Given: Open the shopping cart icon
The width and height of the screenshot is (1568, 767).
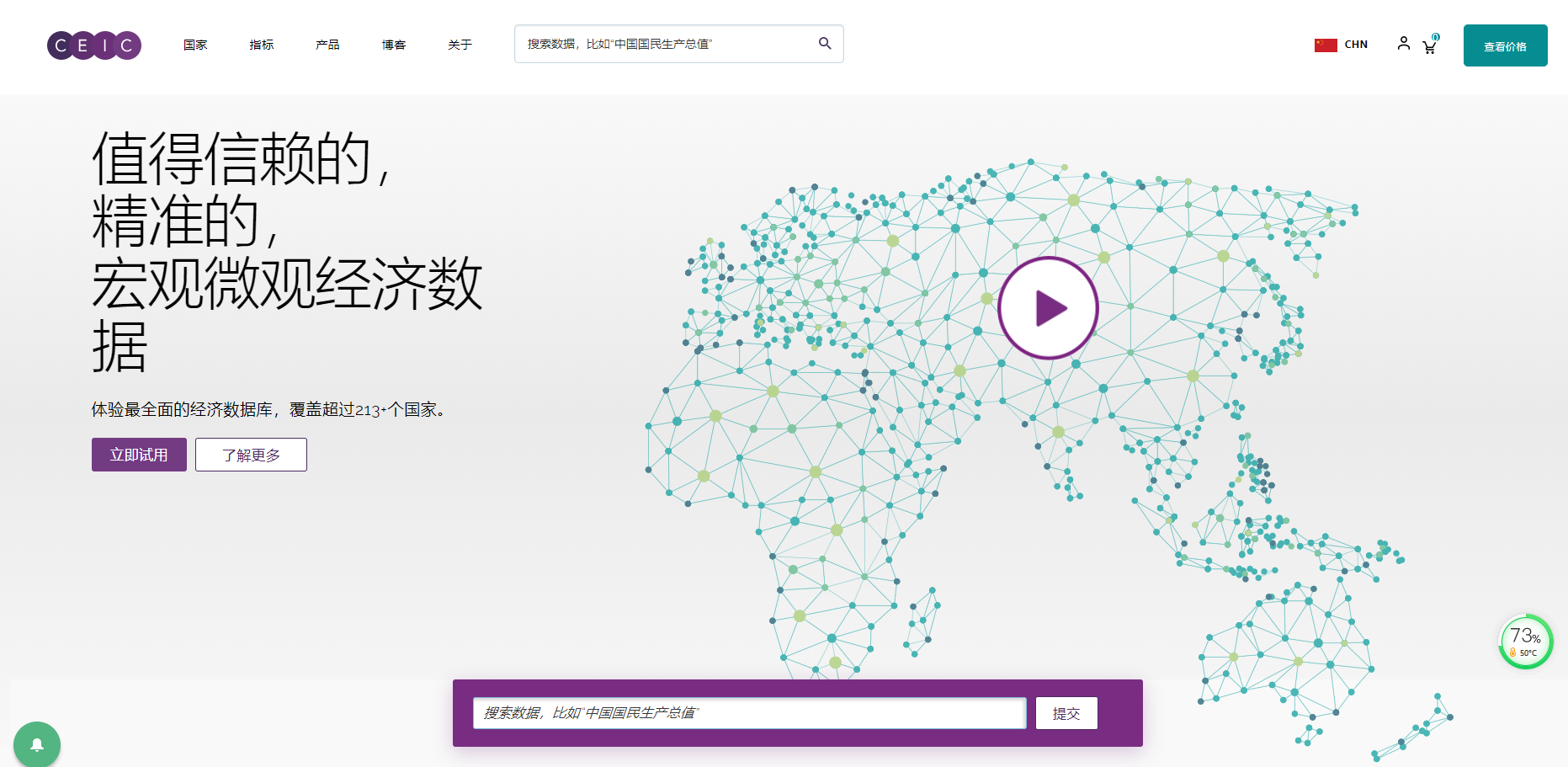Looking at the screenshot, I should coord(1429,47).
